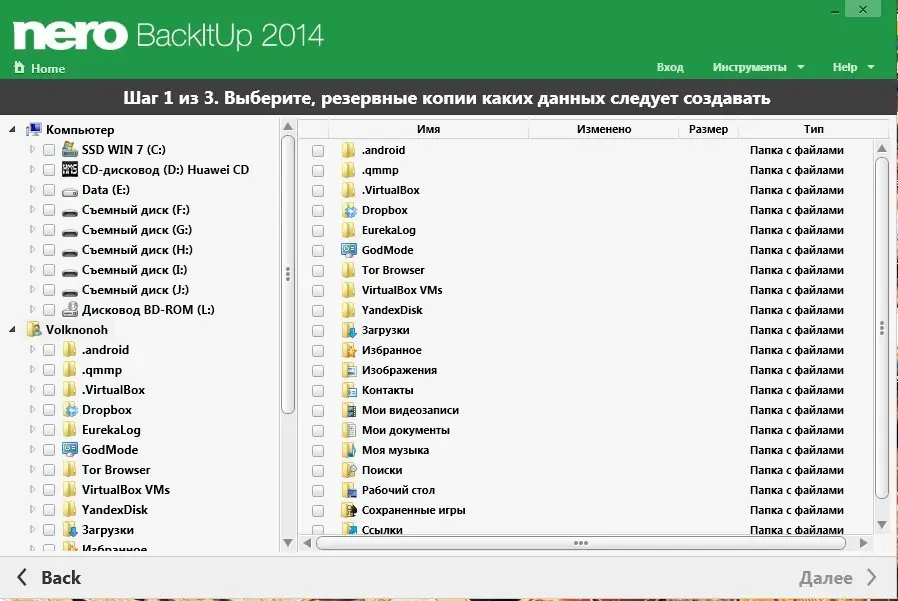Click the Избранное star folder icon in list
Viewport: 898px width, 601px height.
349,350
